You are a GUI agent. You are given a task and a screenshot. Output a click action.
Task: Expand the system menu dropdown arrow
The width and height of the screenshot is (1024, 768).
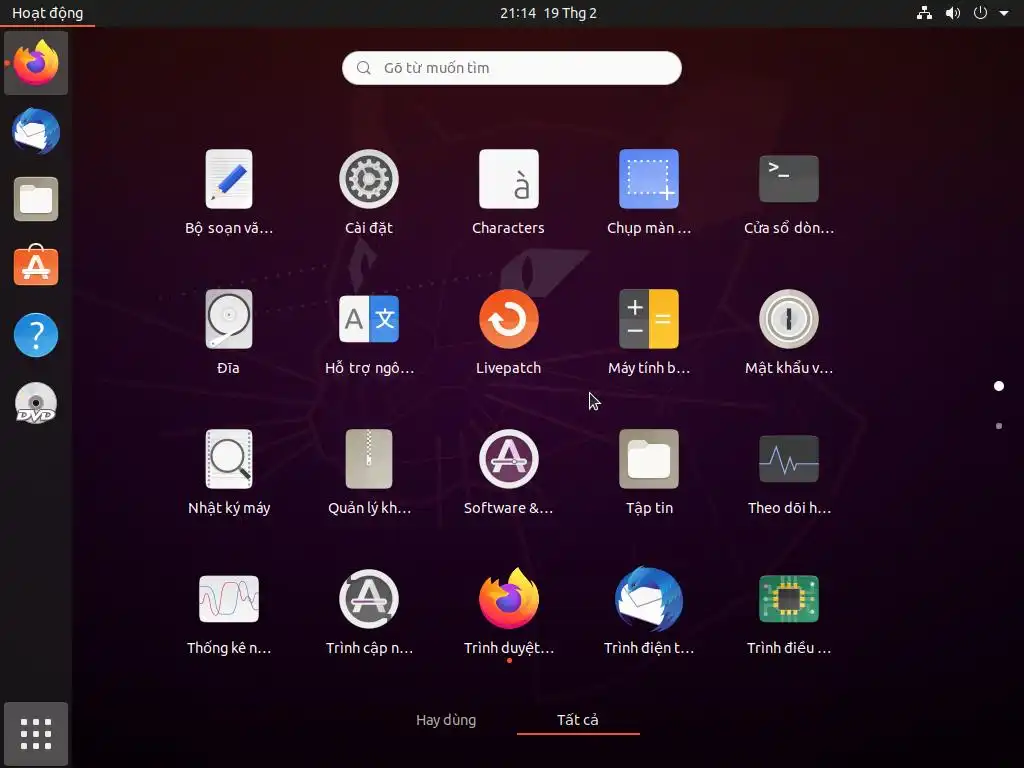click(1004, 13)
